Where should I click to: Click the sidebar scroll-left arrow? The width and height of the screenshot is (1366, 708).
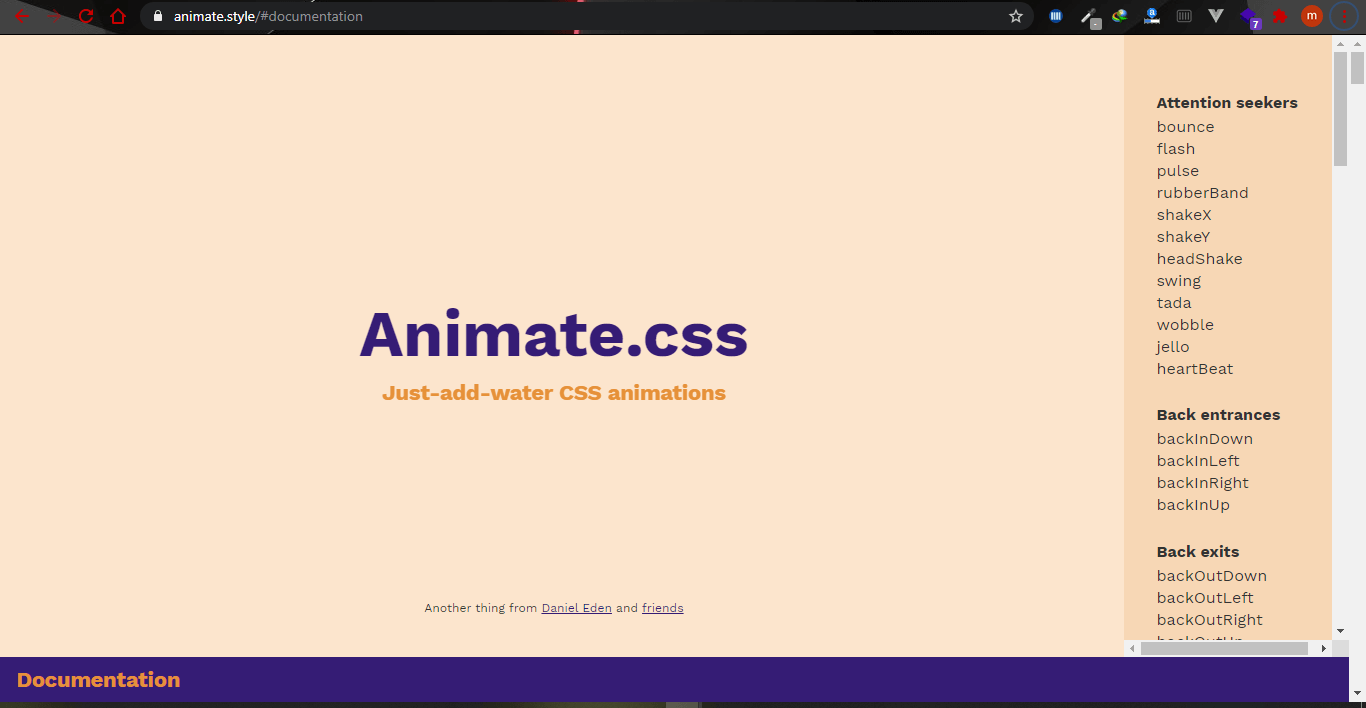coord(1132,649)
